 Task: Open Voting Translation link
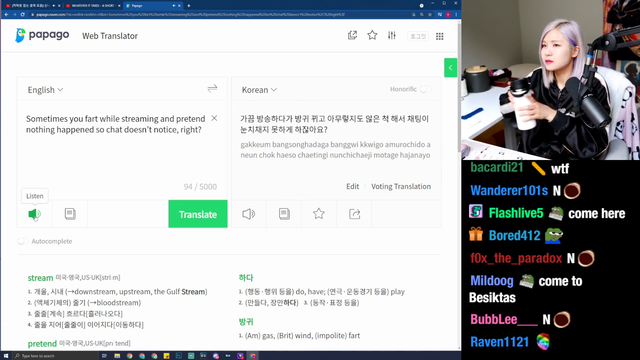(401, 187)
